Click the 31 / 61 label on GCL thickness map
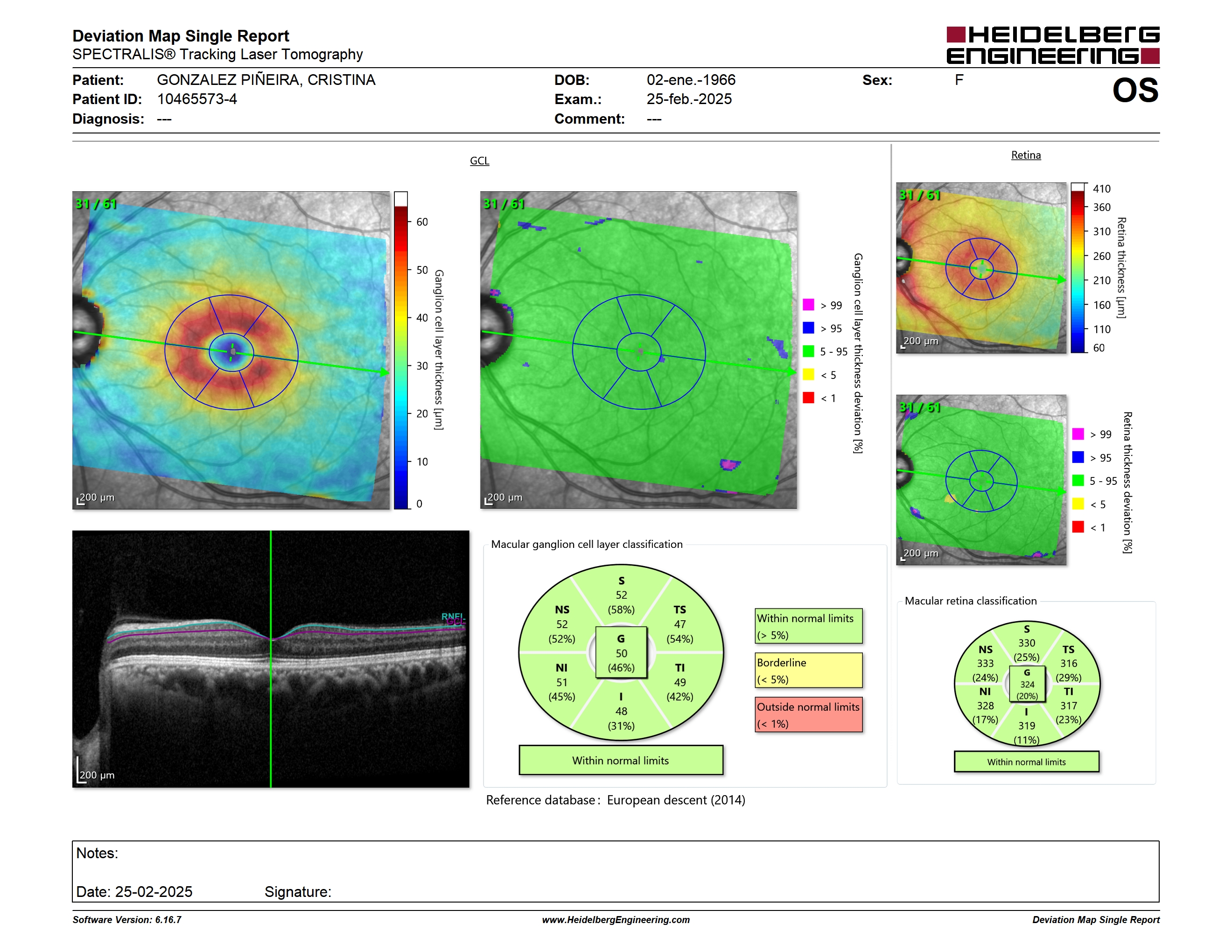This screenshot has height=952, width=1232. point(96,203)
